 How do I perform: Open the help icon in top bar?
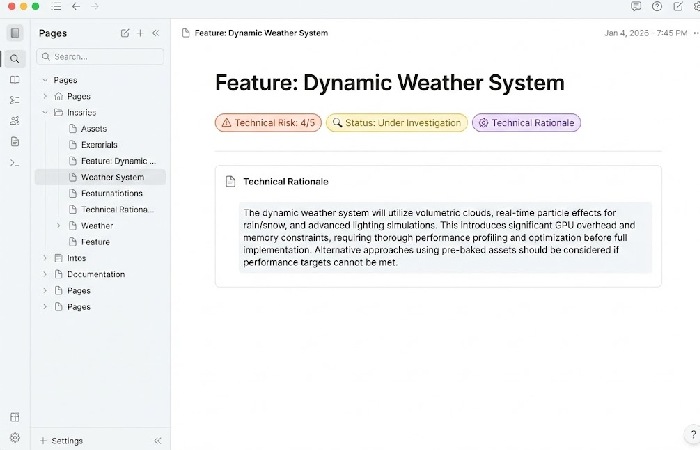point(657,6)
